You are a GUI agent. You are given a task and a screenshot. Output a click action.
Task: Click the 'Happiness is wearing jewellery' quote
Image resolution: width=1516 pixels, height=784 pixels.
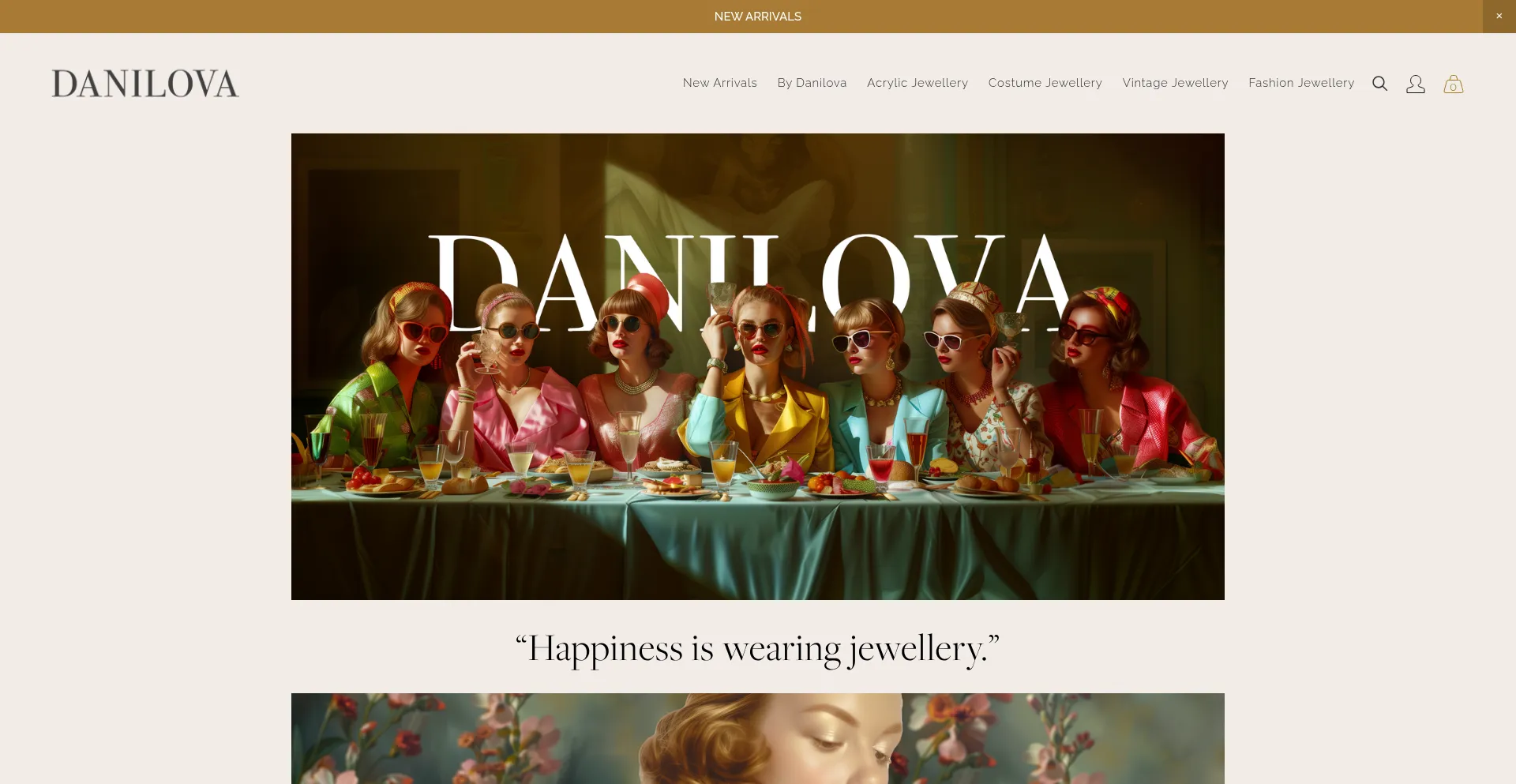(757, 650)
